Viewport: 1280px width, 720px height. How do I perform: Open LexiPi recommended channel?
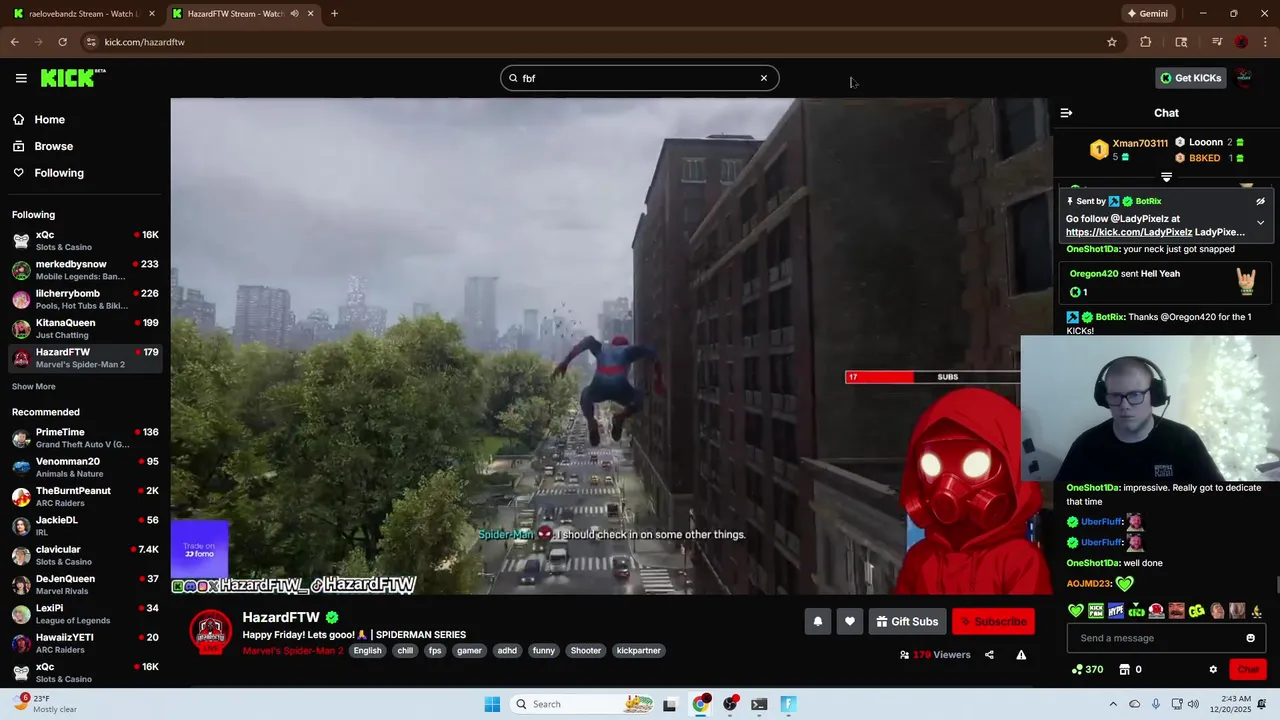pos(85,613)
